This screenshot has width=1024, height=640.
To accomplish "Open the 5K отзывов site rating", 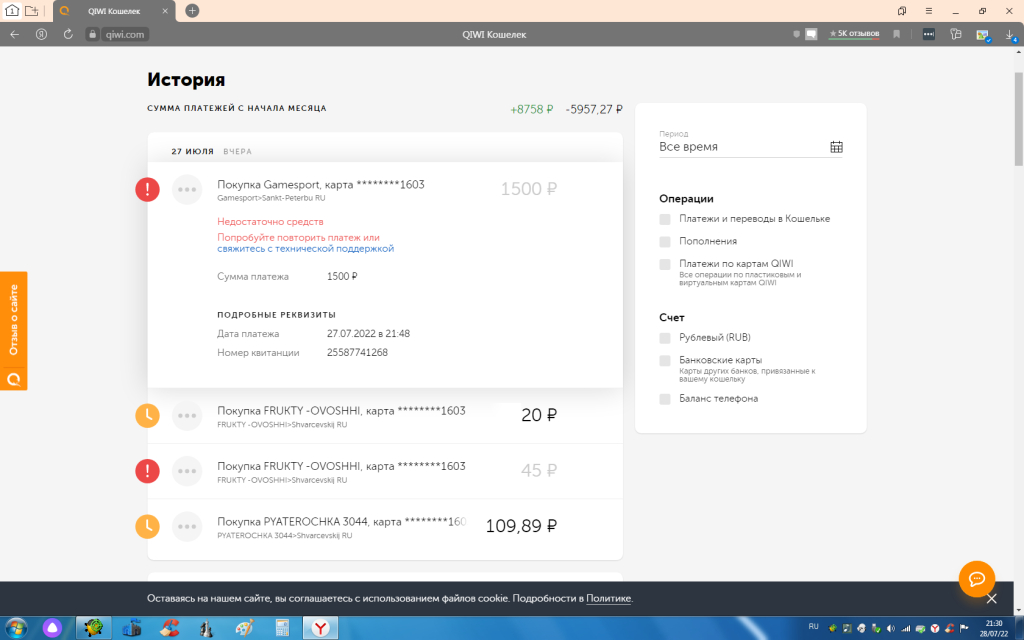I will (x=854, y=34).
